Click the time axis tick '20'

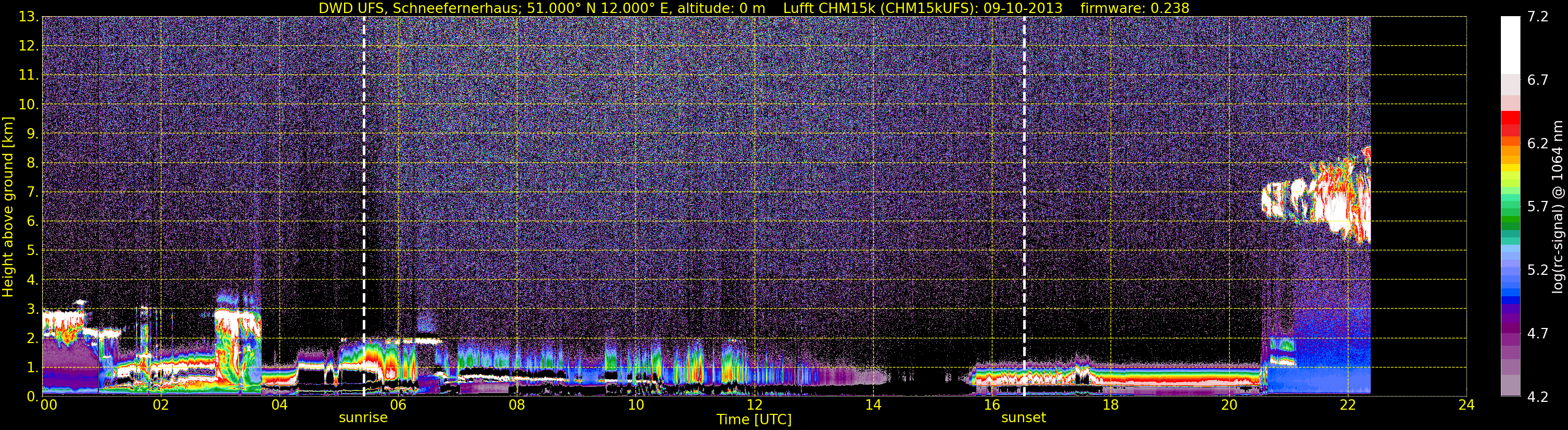1229,405
